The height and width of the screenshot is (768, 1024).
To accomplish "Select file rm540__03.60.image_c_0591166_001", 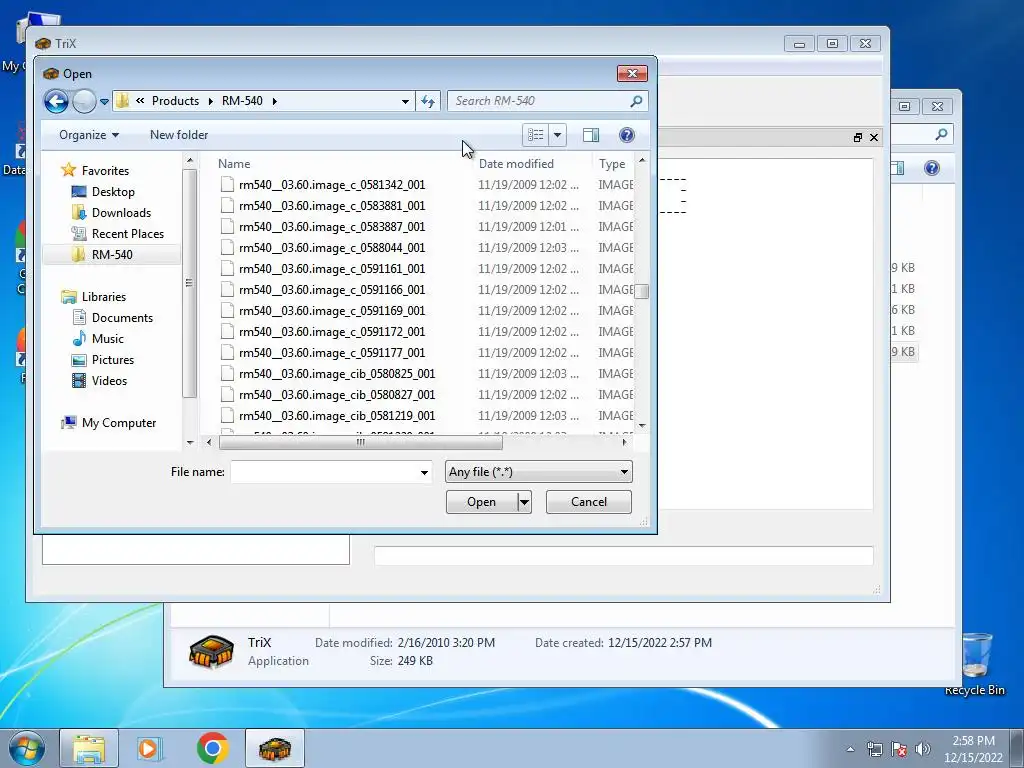I will coord(332,290).
